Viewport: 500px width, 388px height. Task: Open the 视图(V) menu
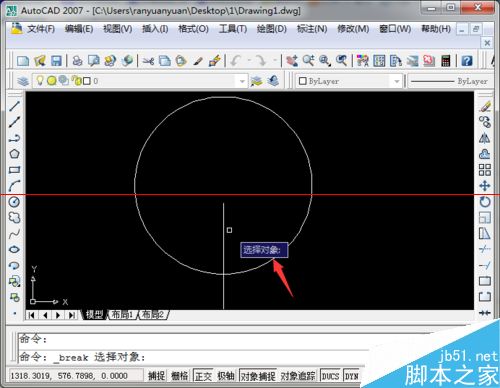click(x=118, y=29)
